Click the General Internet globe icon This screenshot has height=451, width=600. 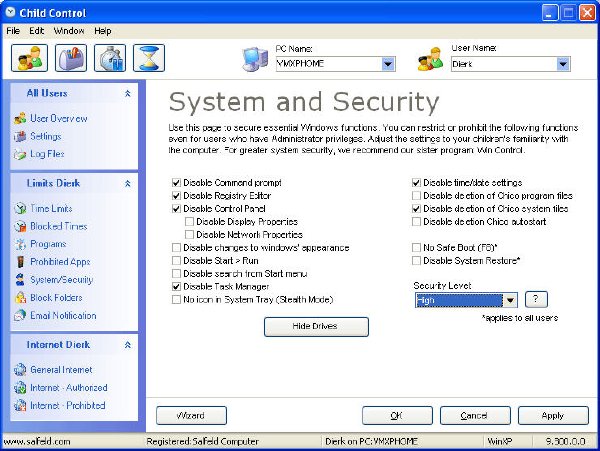click(x=20, y=370)
